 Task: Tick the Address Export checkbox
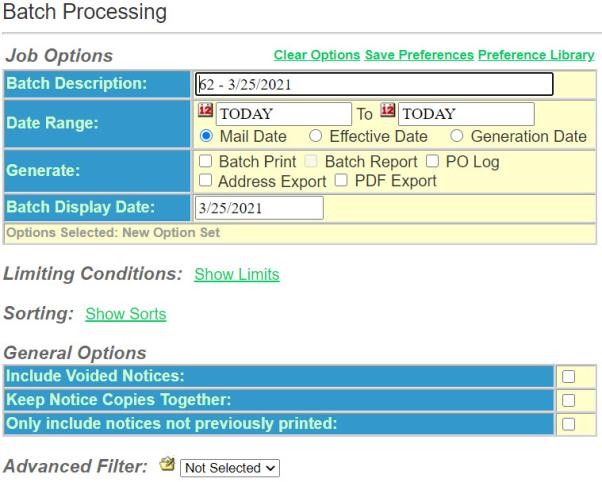[x=204, y=181]
